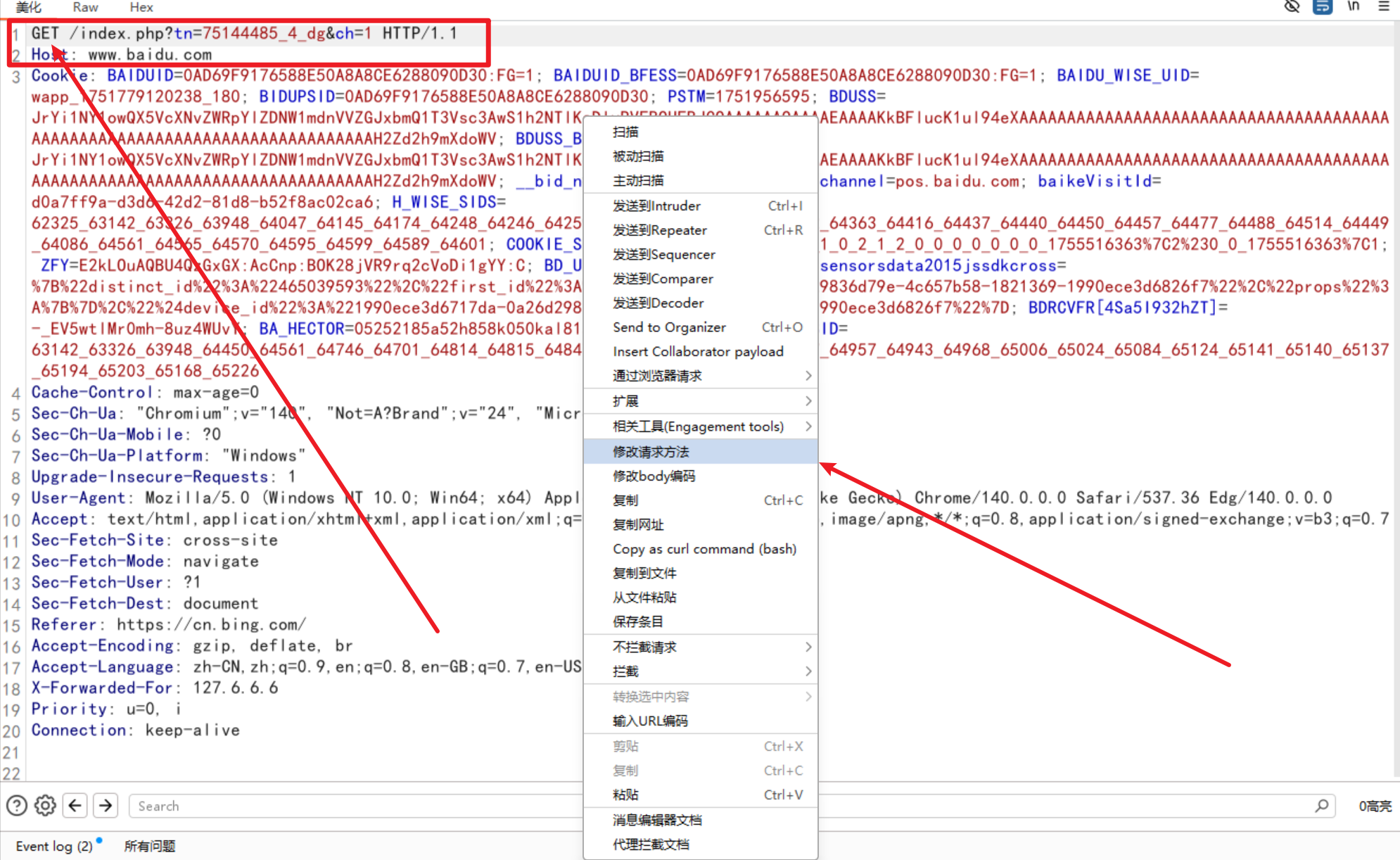Click the search magnifier icon

click(1321, 806)
